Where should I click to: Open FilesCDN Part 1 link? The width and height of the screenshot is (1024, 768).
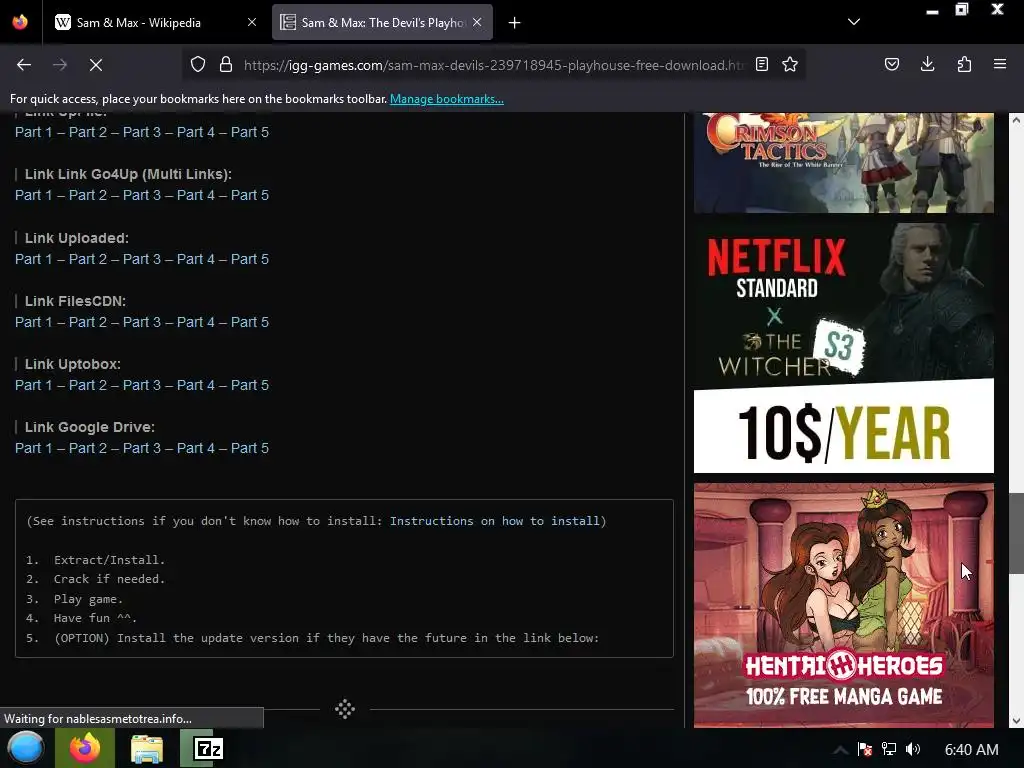coord(33,322)
